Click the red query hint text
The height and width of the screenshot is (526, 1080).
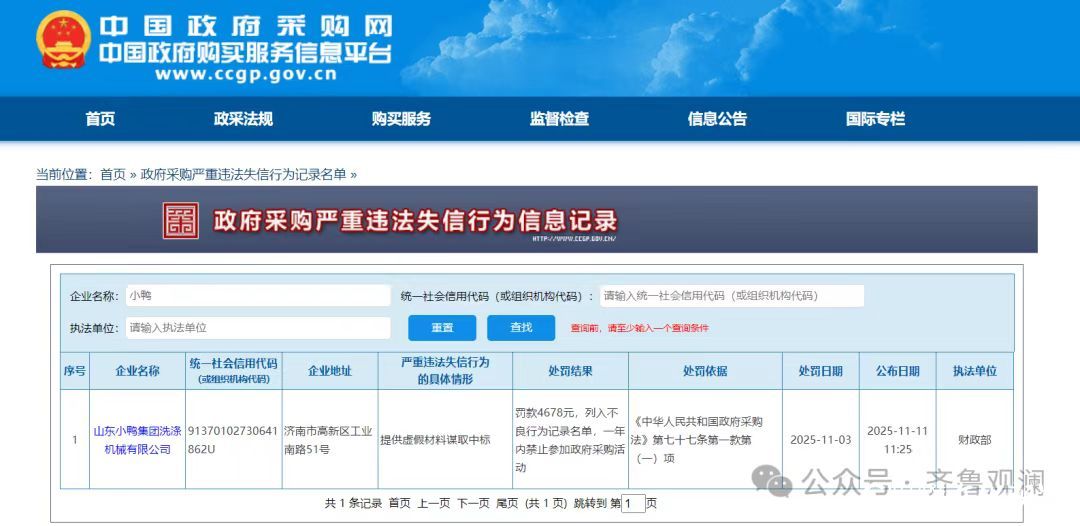click(x=639, y=328)
